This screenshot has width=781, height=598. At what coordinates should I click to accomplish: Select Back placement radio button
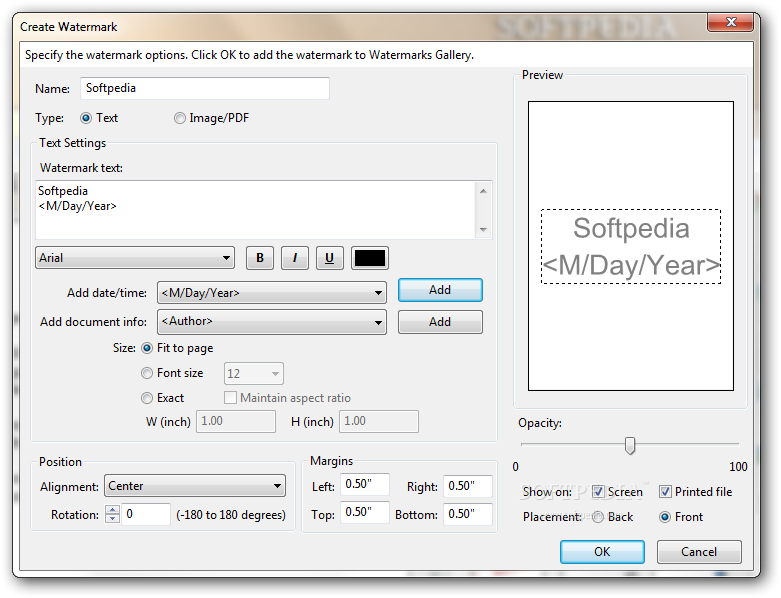598,517
